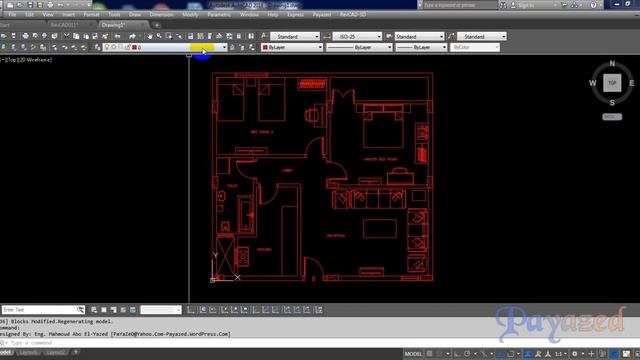Viewport: 640px width, 360px height.
Task: Click the red swatch in color ByLayer control
Action: click(x=265, y=47)
